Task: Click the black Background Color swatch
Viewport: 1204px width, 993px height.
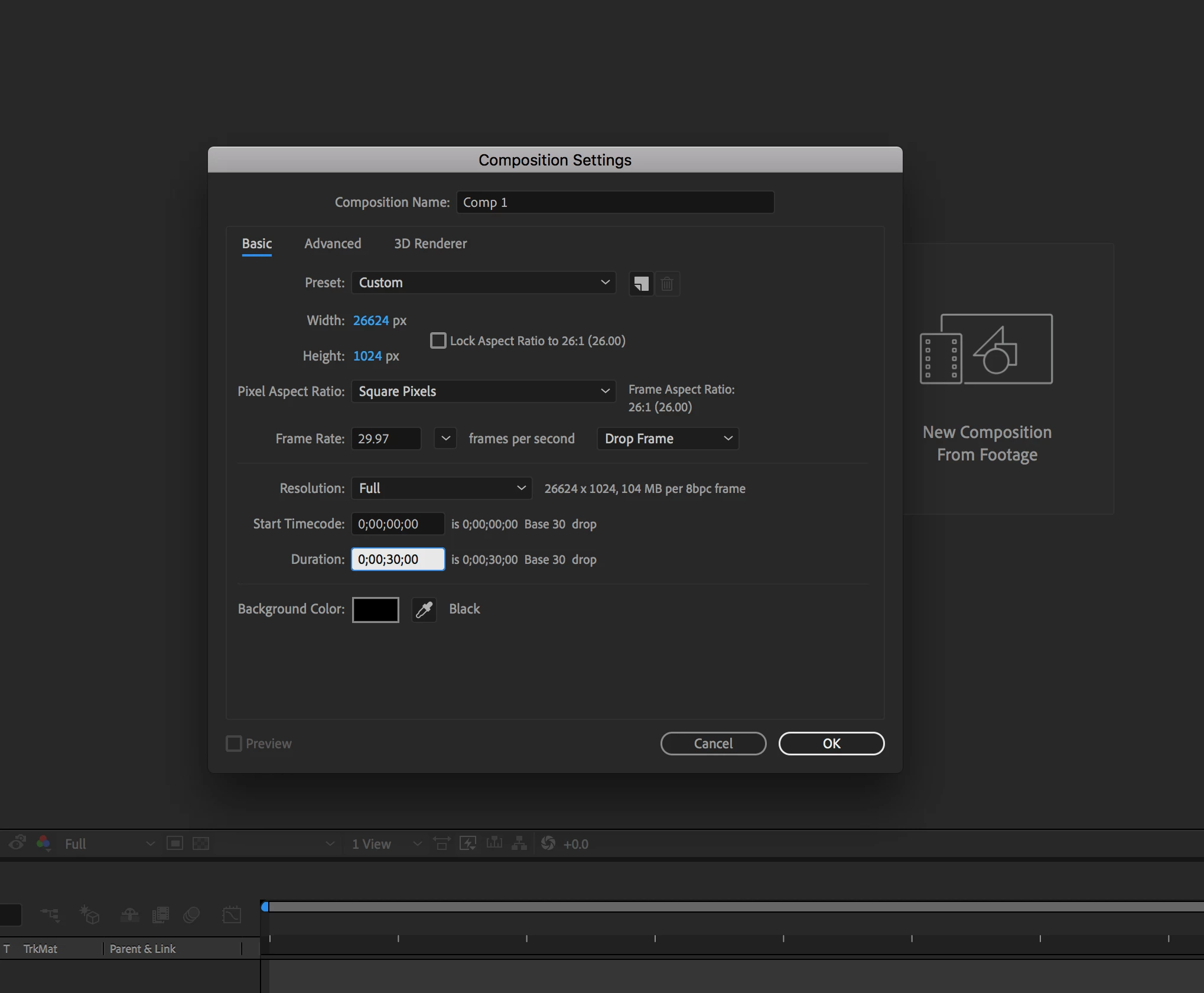Action: tap(375, 609)
